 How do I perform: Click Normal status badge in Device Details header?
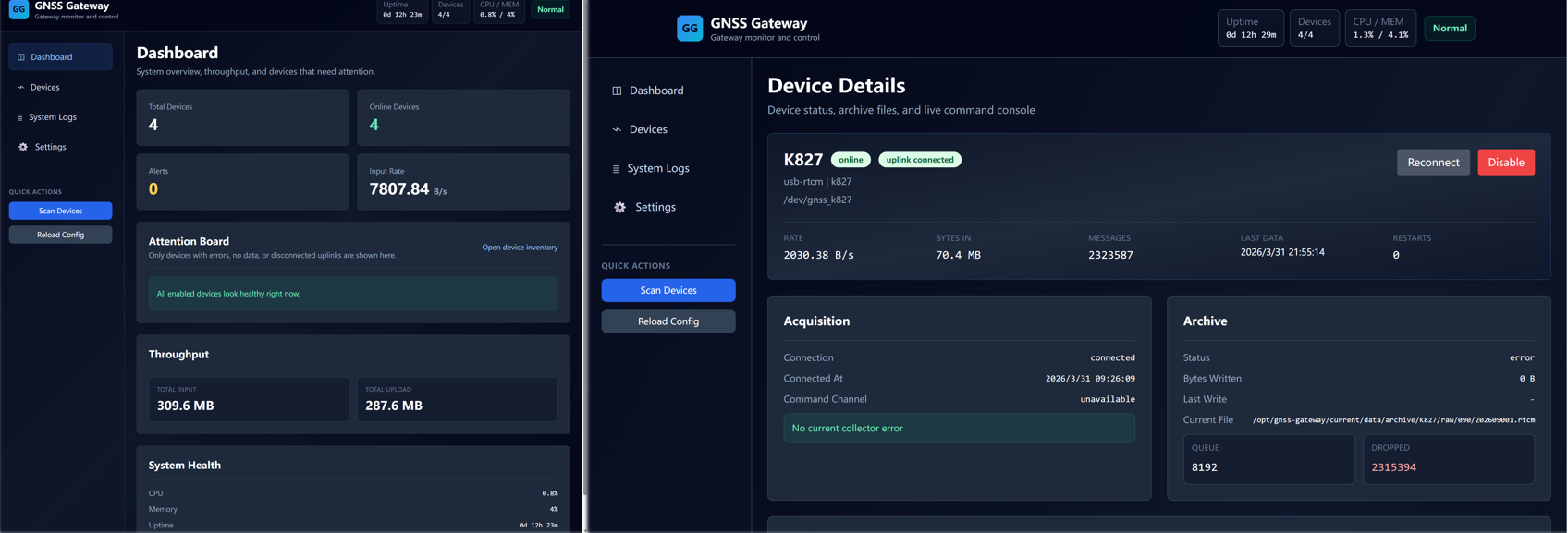click(1450, 29)
